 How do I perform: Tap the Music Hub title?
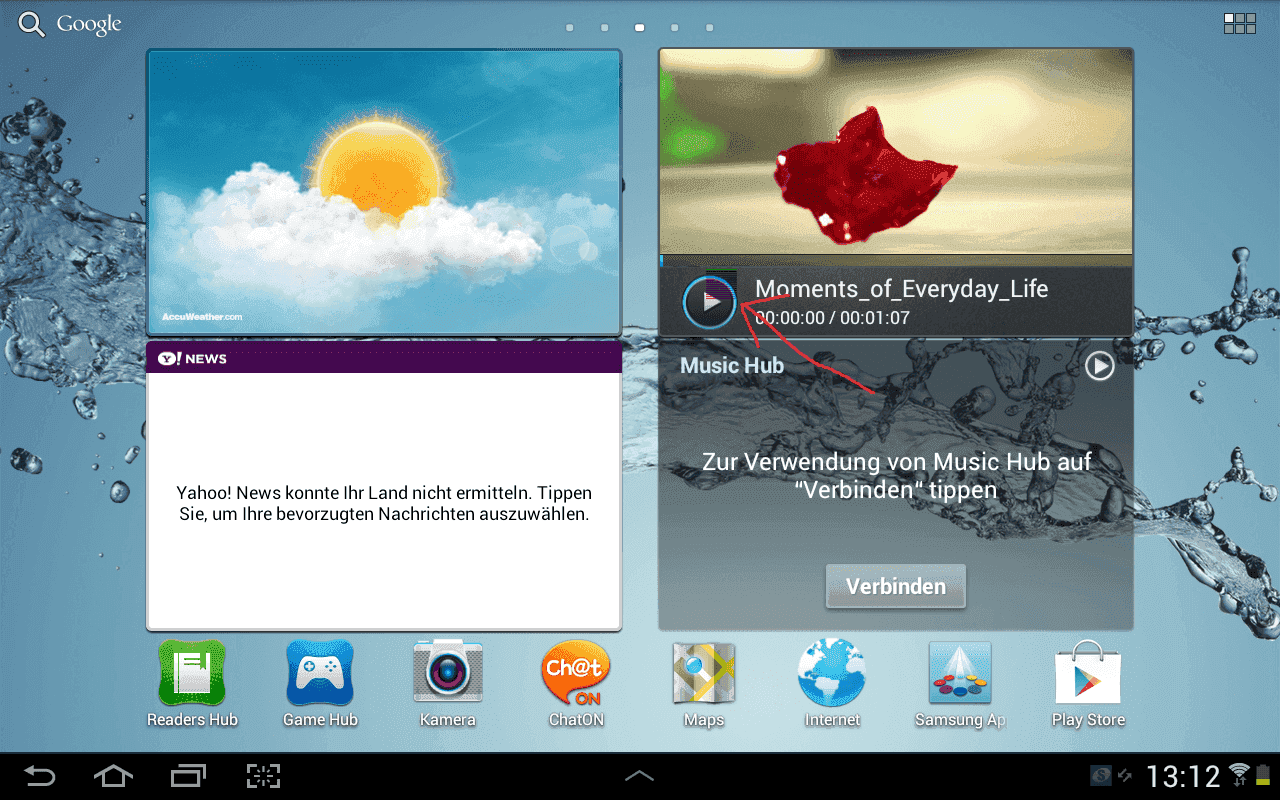pos(732,366)
